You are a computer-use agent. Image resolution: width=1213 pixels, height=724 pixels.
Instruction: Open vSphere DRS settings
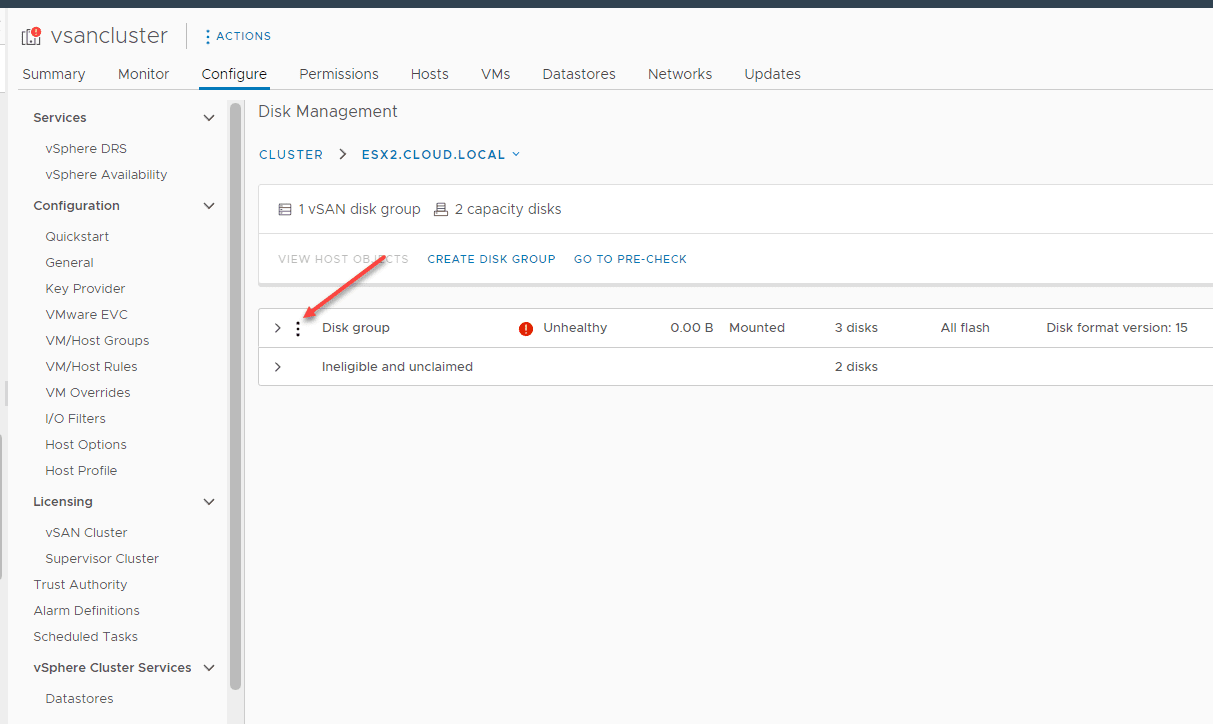[86, 149]
